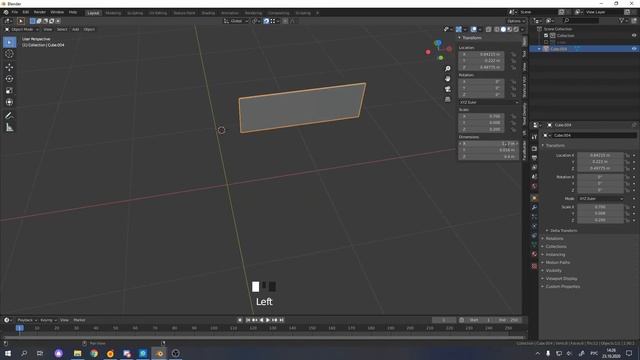Image resolution: width=640 pixels, height=360 pixels.
Task: Toggle camera view icon in viewport
Action: tap(448, 89)
